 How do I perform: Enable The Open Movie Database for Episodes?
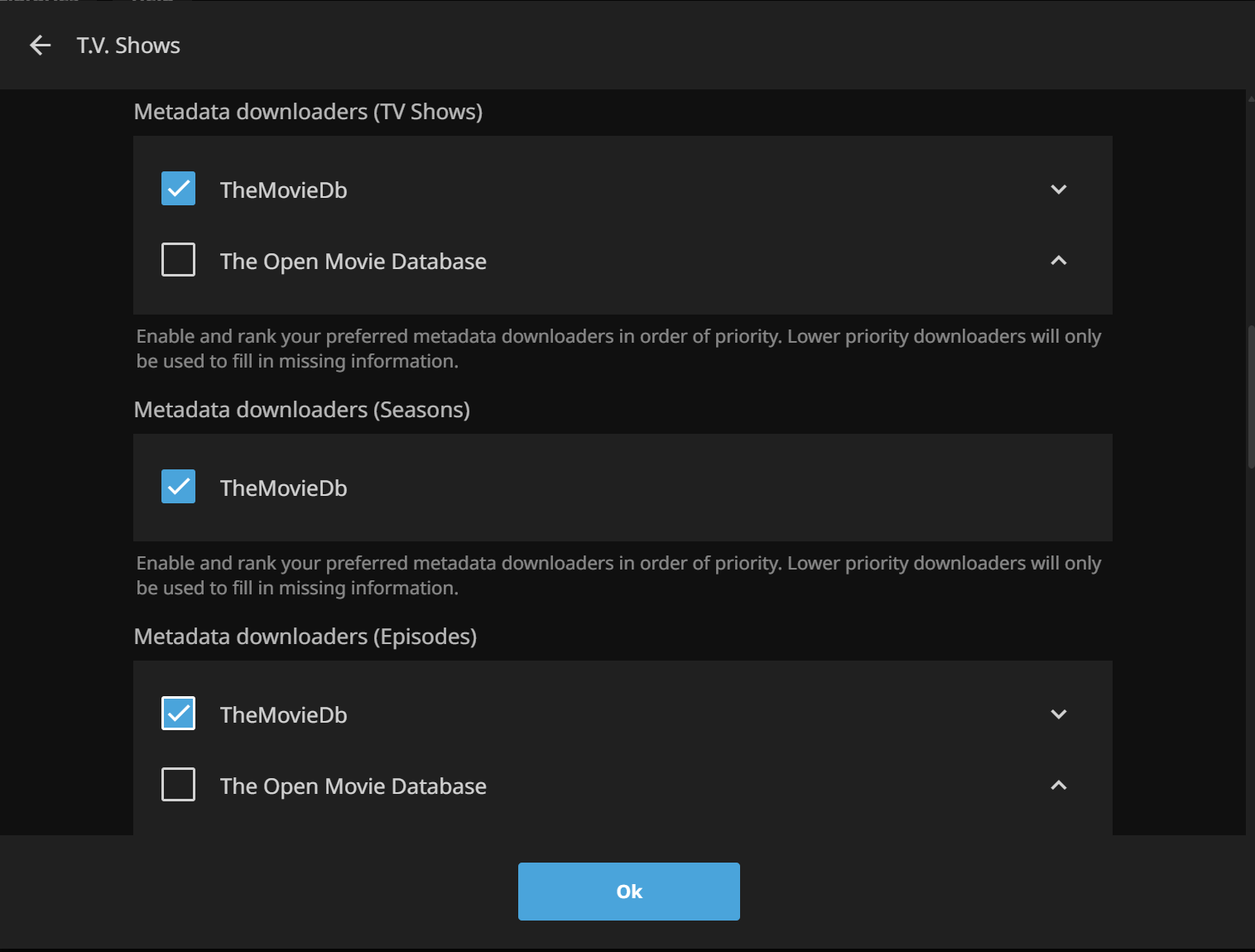tap(178, 785)
